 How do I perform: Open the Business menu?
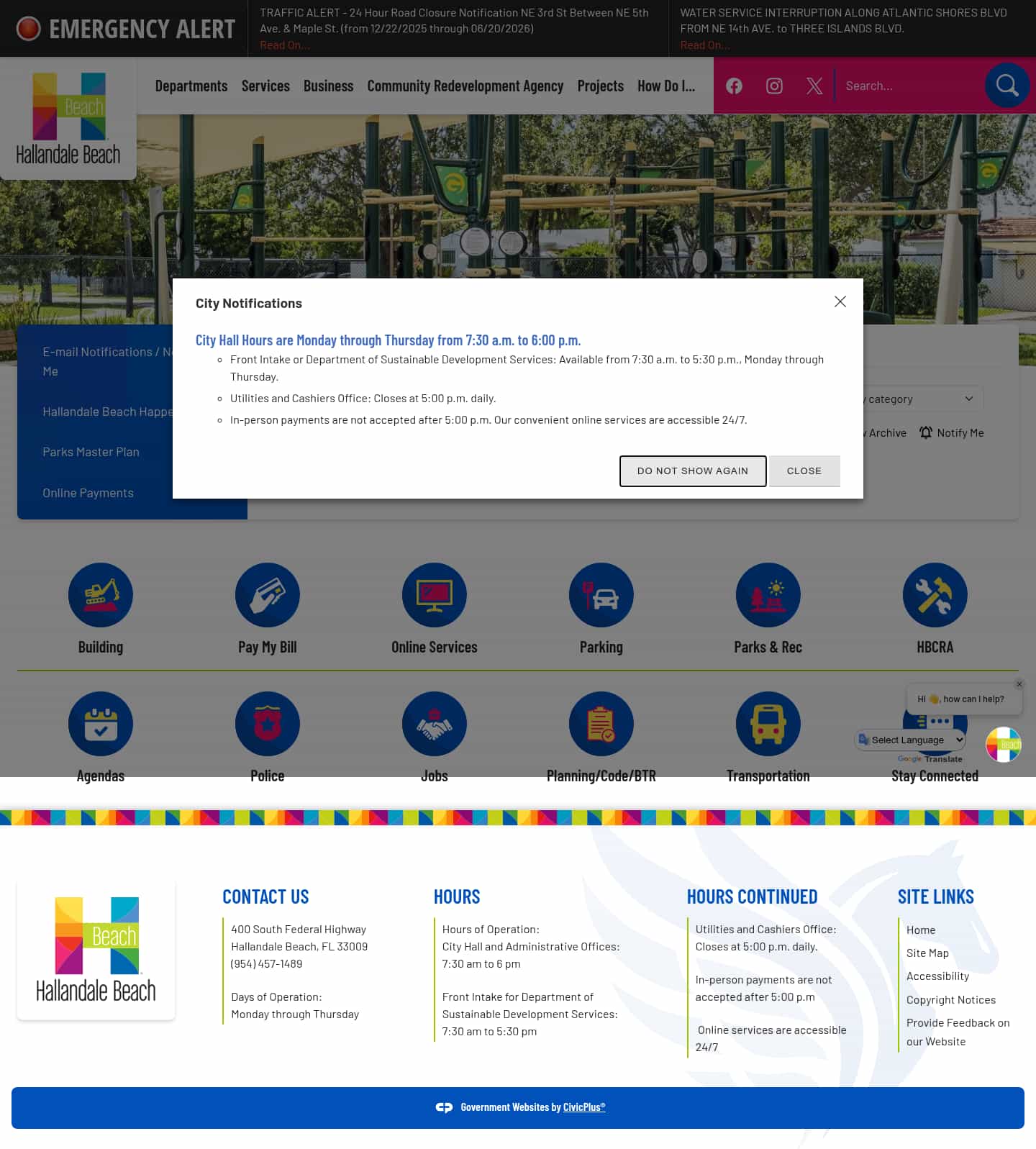click(328, 86)
